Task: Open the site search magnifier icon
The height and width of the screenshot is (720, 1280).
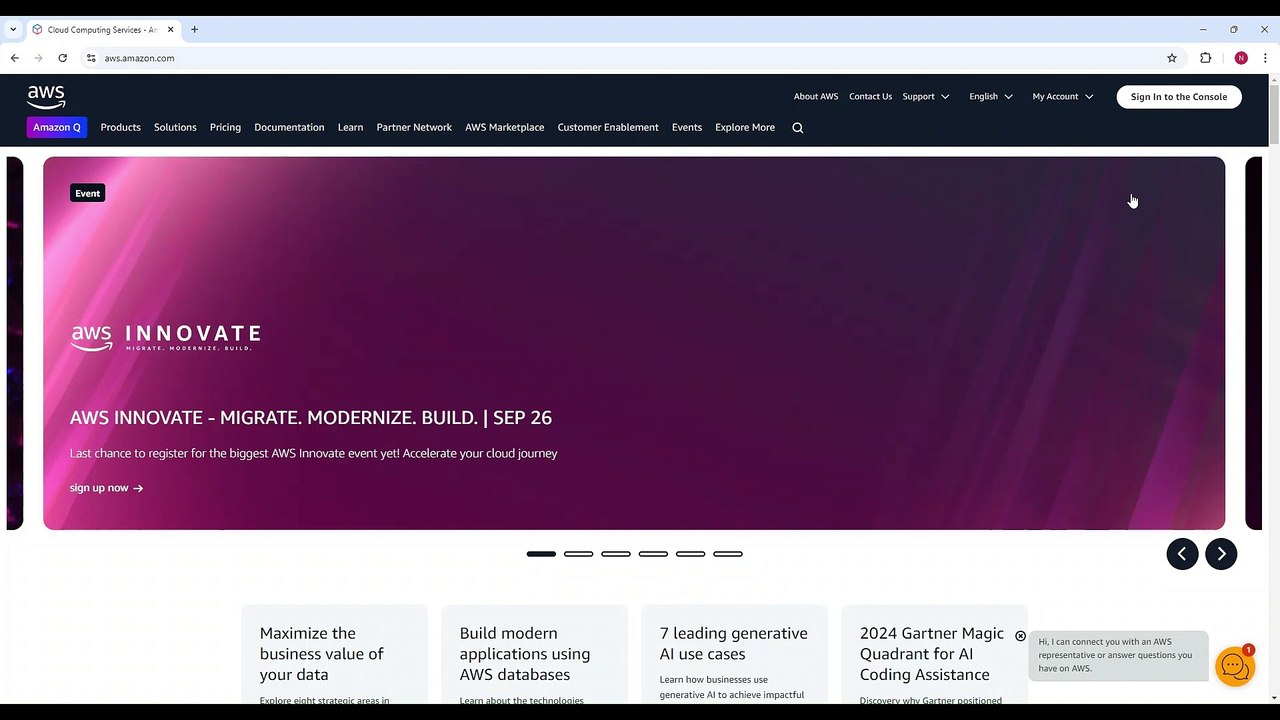Action: pyautogui.click(x=798, y=128)
